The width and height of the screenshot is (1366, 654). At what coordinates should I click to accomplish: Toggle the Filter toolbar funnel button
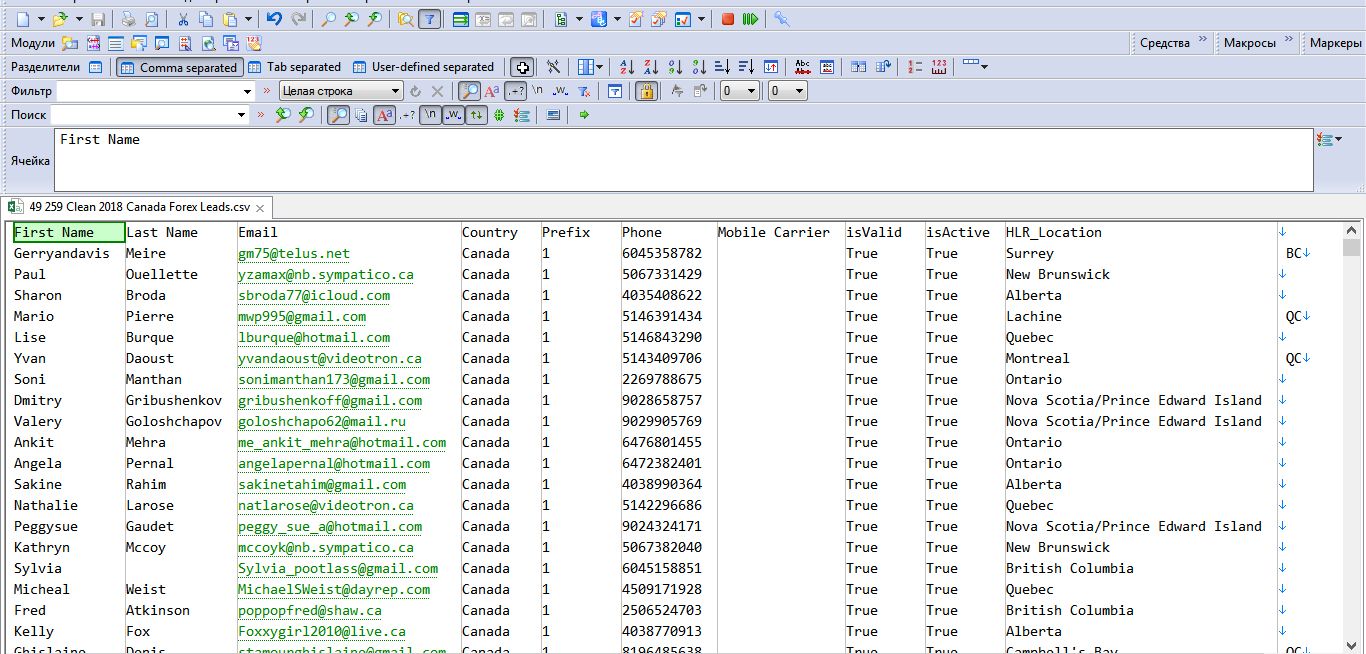click(429, 19)
